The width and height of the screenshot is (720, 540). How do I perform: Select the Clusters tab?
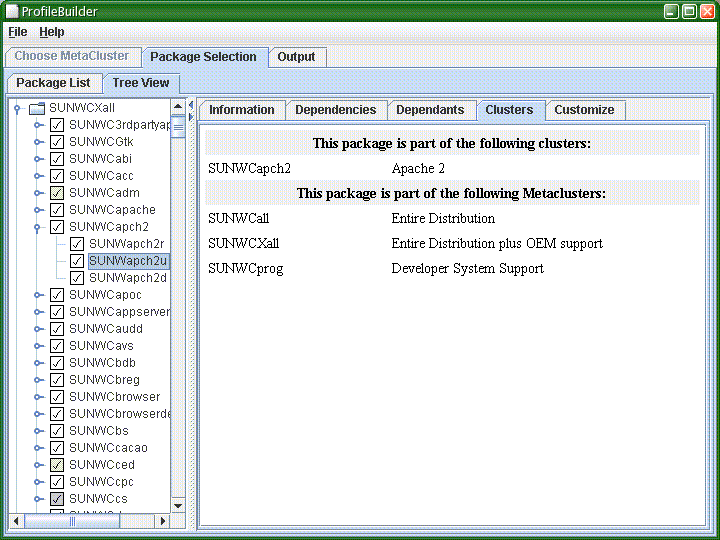click(510, 110)
